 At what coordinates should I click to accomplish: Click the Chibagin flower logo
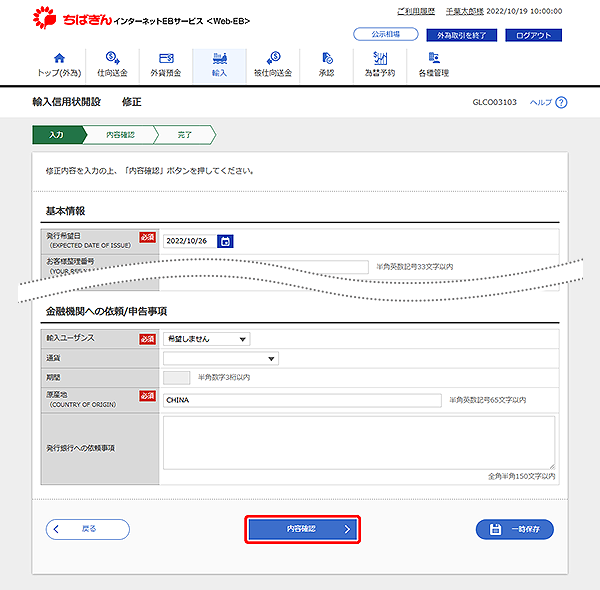44,18
